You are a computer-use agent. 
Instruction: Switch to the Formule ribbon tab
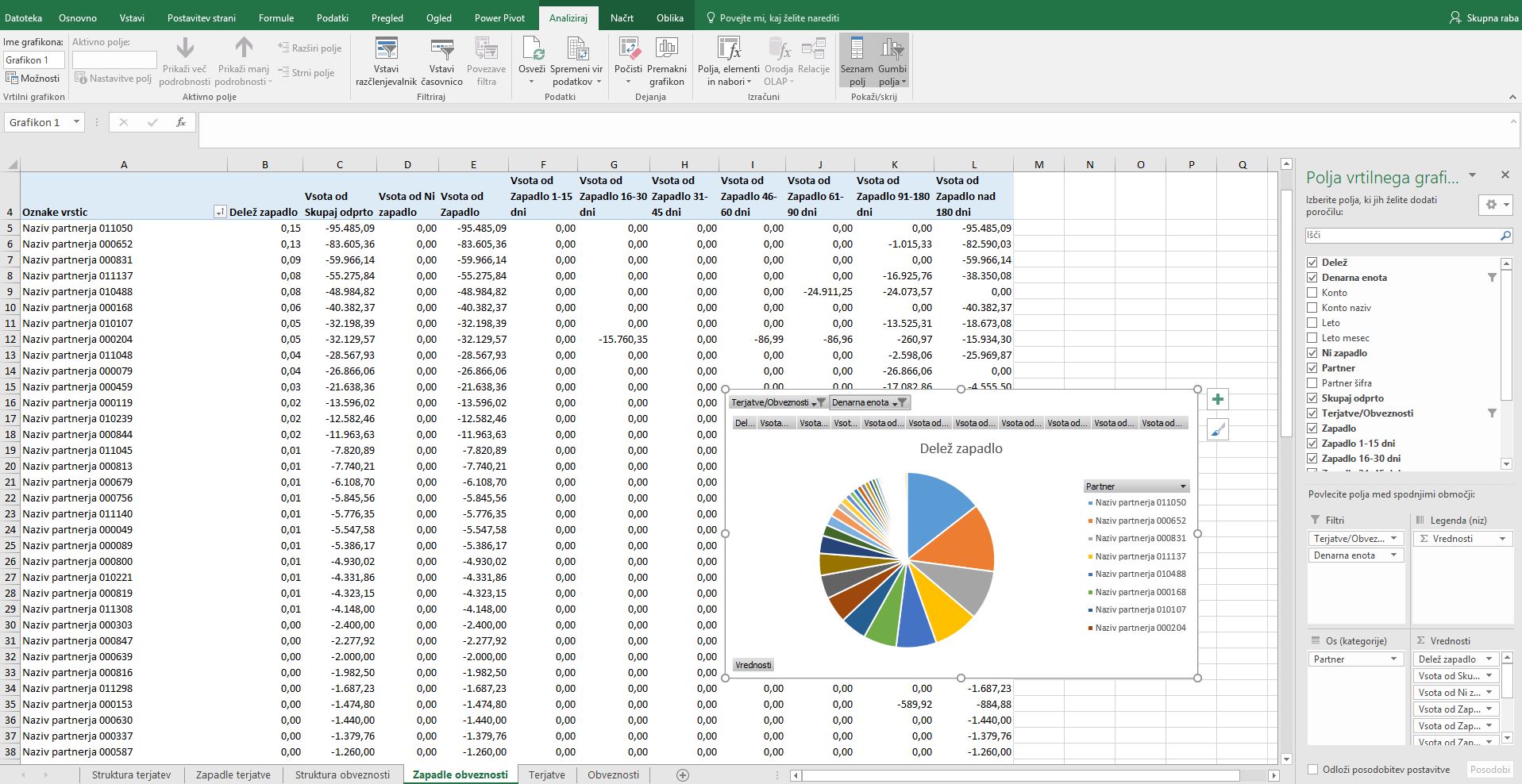276,17
